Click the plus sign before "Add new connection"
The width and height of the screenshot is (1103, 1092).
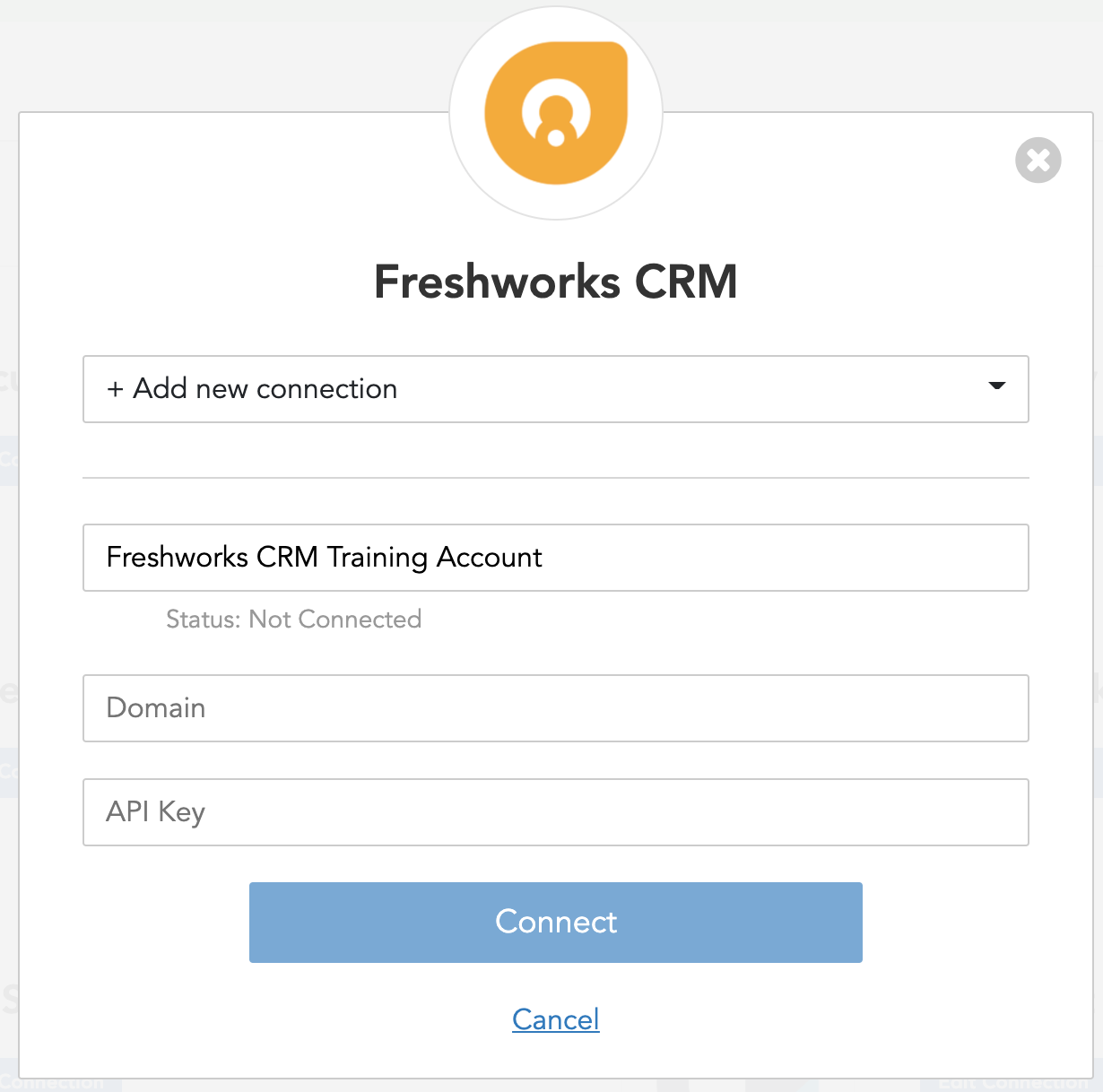tap(115, 389)
